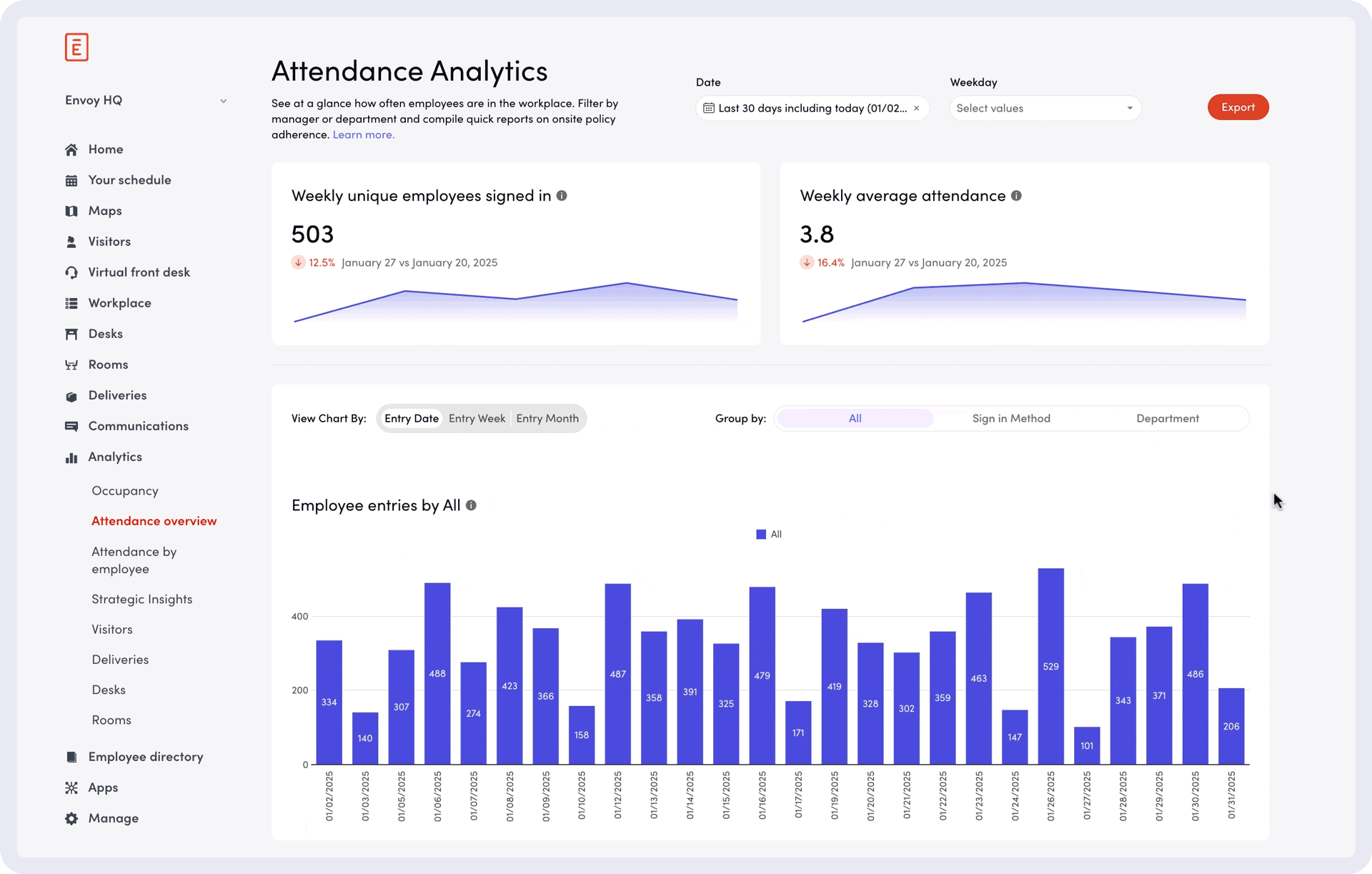
Task: Click Virtual front desk headset icon
Action: tap(71, 272)
